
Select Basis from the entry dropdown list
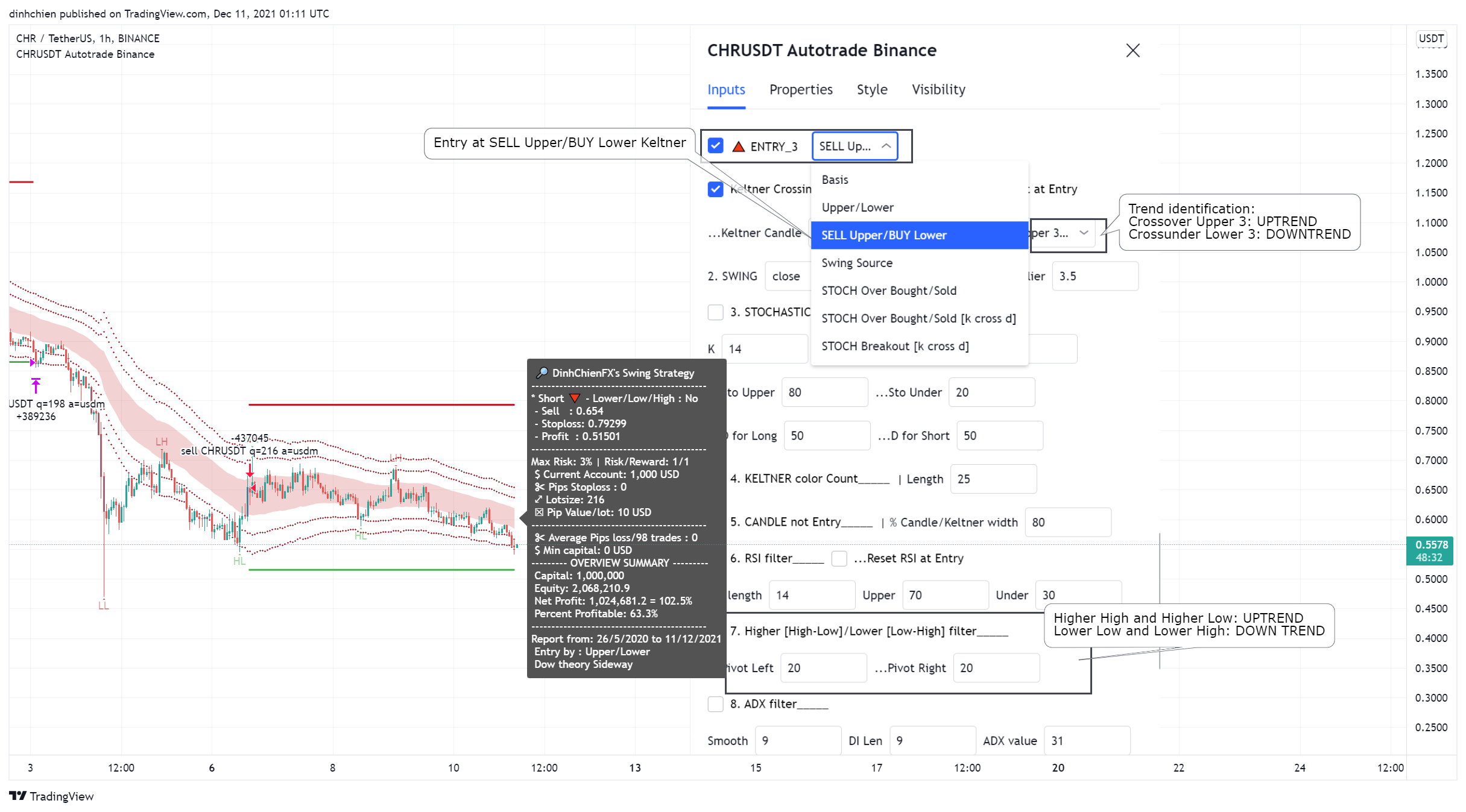[920, 180]
